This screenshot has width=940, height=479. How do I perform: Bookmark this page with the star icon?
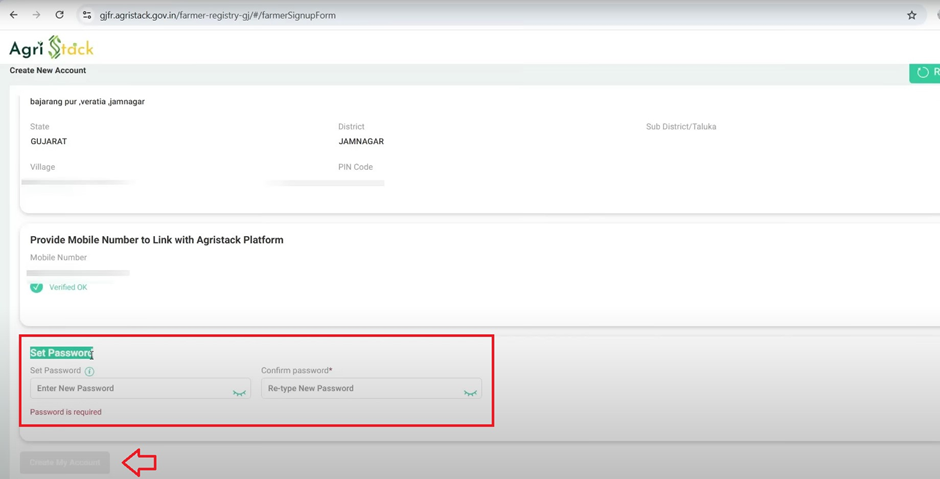[912, 15]
